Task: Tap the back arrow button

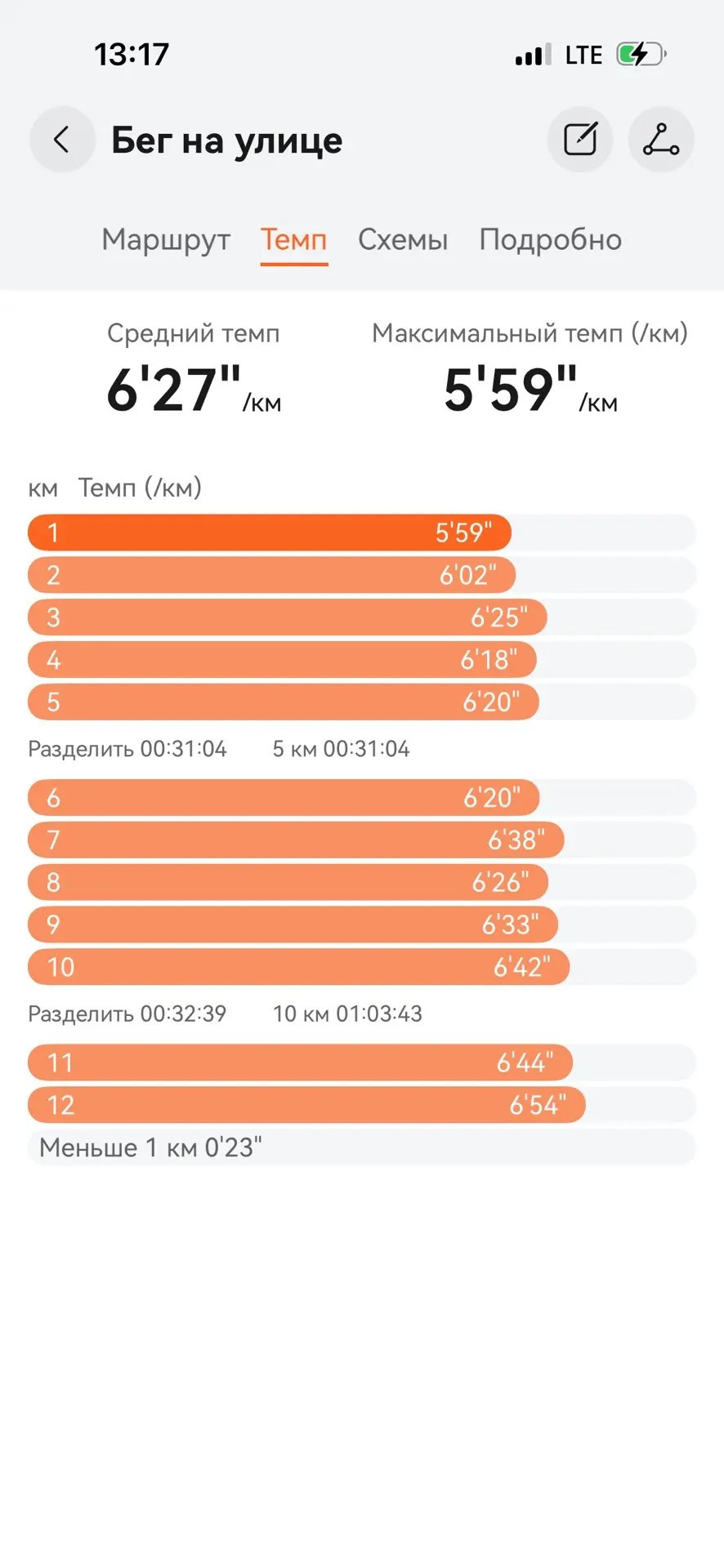Action: point(62,140)
